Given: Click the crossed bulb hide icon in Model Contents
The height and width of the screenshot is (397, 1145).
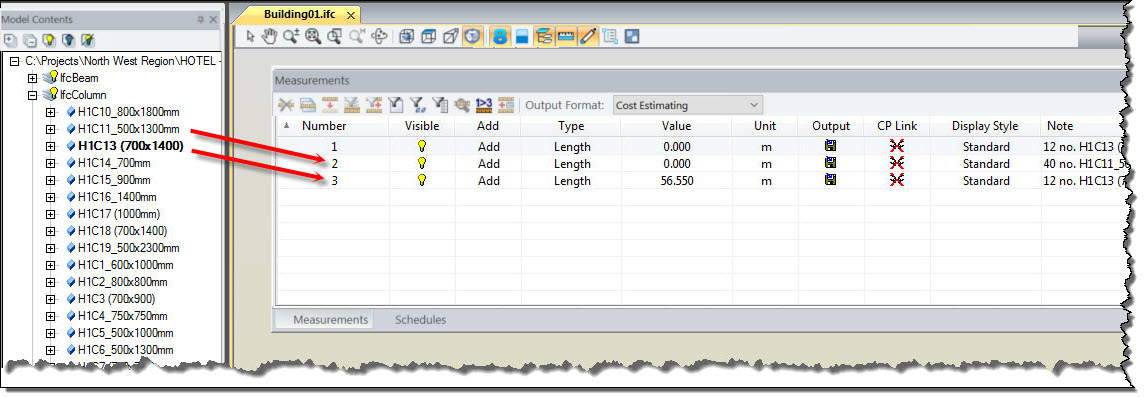Looking at the screenshot, I should click(87, 40).
